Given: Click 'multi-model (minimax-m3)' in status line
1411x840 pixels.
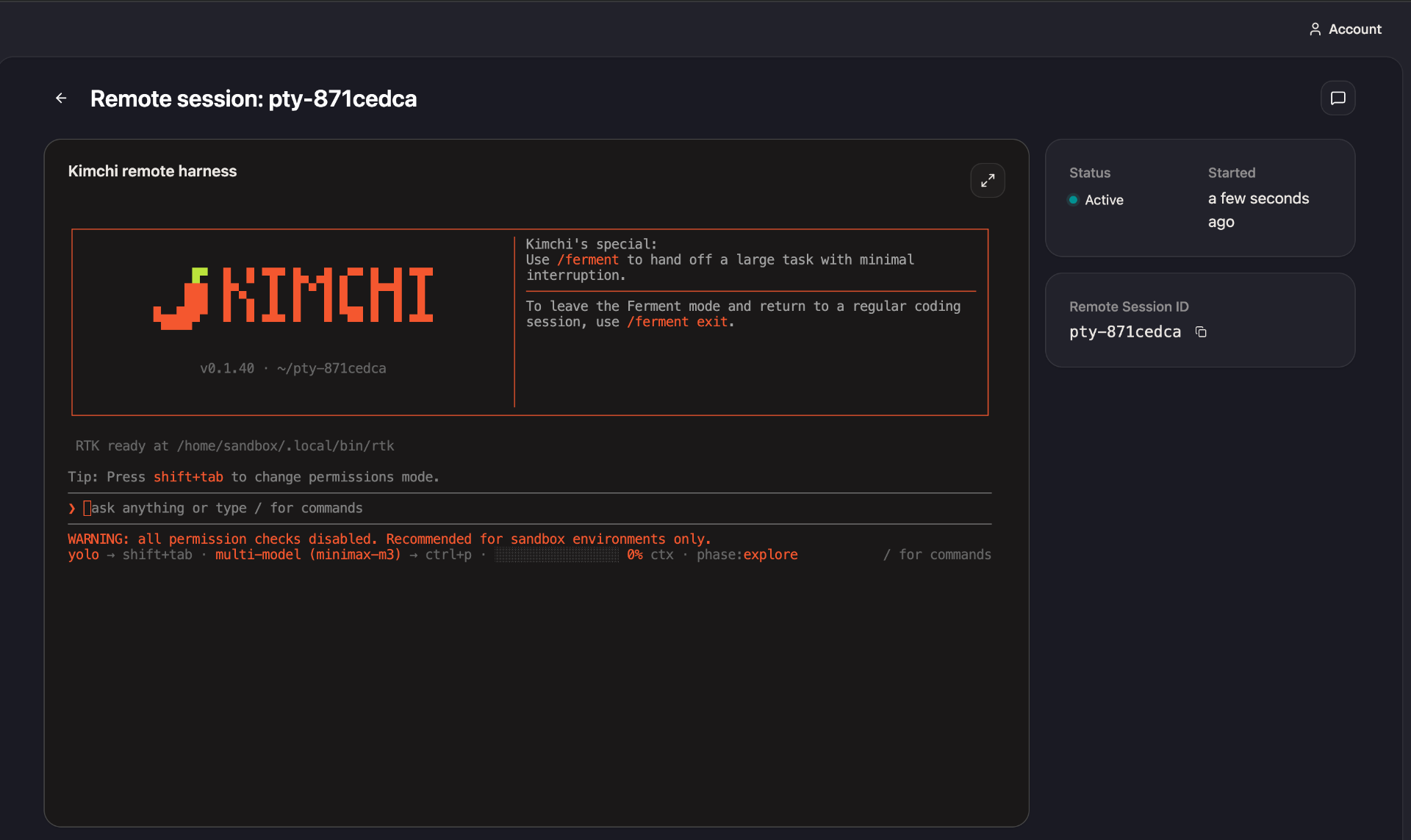Looking at the screenshot, I should point(309,555).
